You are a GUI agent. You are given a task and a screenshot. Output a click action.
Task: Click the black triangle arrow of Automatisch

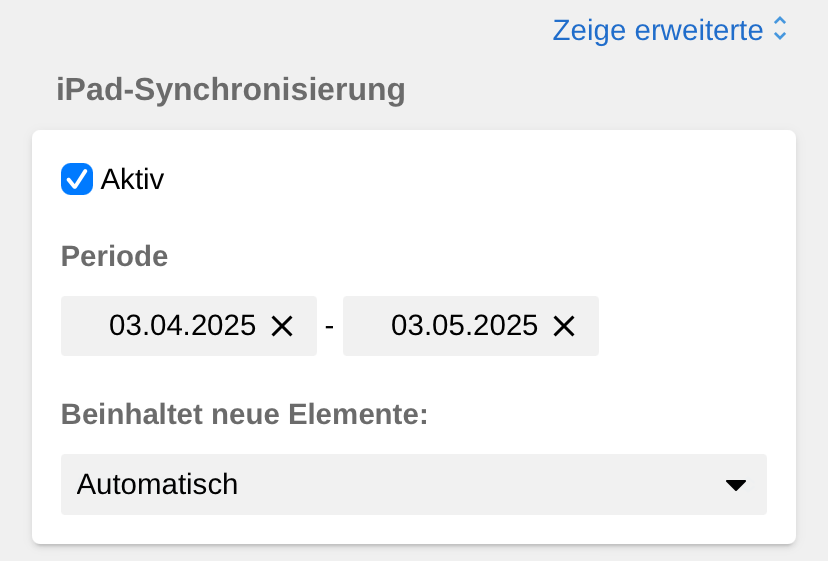click(x=736, y=485)
